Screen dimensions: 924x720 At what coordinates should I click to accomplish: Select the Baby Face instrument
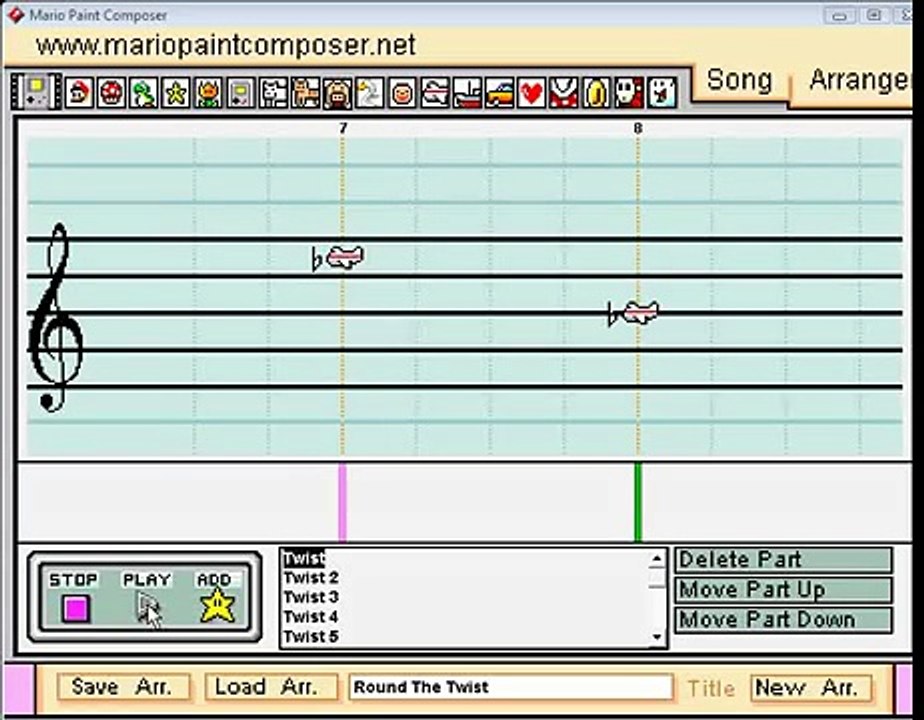click(402, 93)
